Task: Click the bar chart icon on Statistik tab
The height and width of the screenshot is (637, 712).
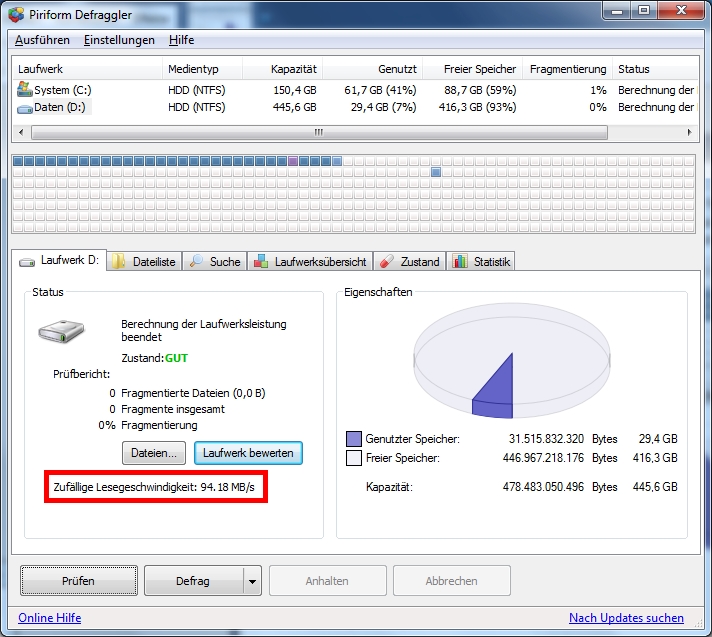Action: click(460, 261)
